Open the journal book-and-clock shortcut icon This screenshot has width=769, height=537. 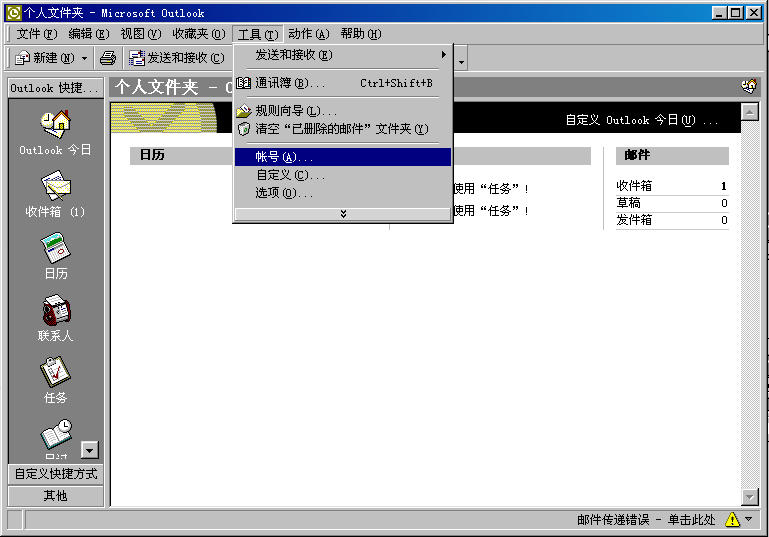point(56,435)
